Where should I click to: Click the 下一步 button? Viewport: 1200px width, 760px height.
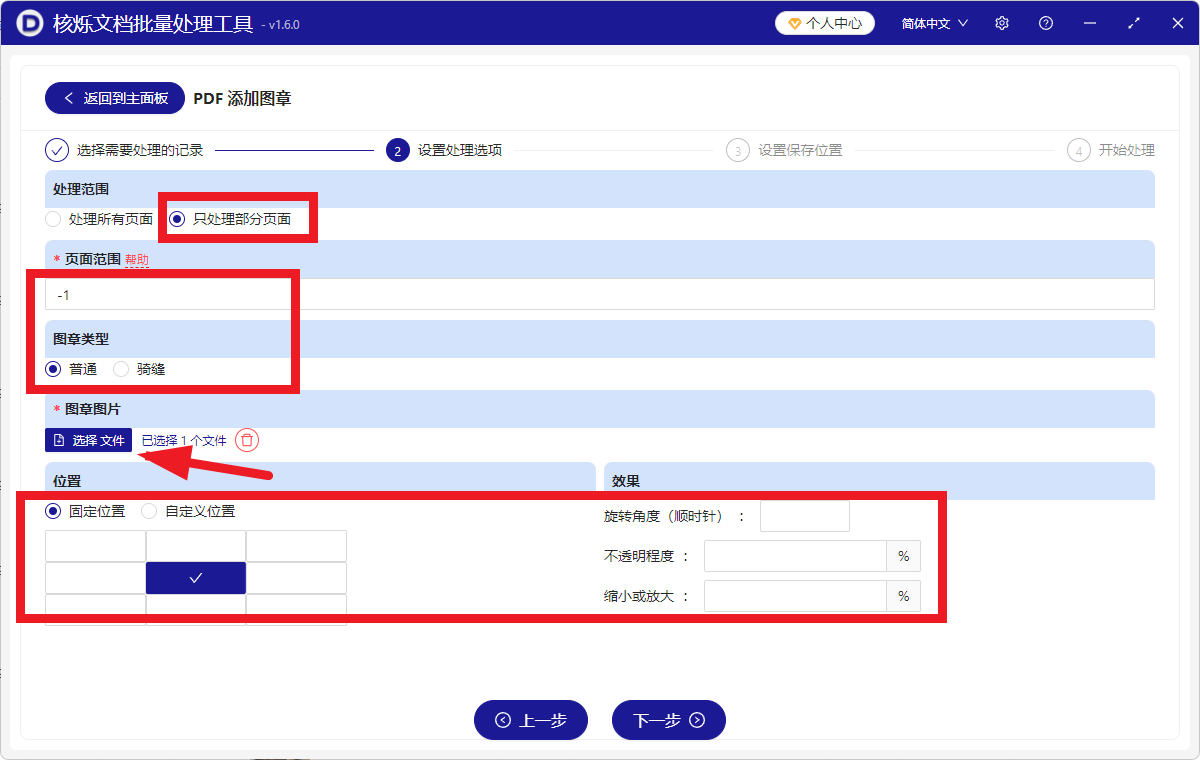[668, 720]
